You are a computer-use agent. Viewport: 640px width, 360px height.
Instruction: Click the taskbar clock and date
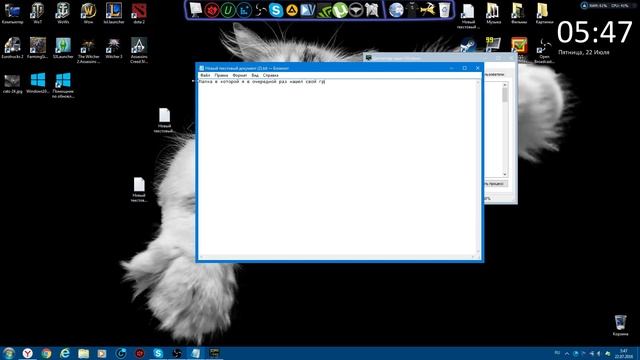624,353
